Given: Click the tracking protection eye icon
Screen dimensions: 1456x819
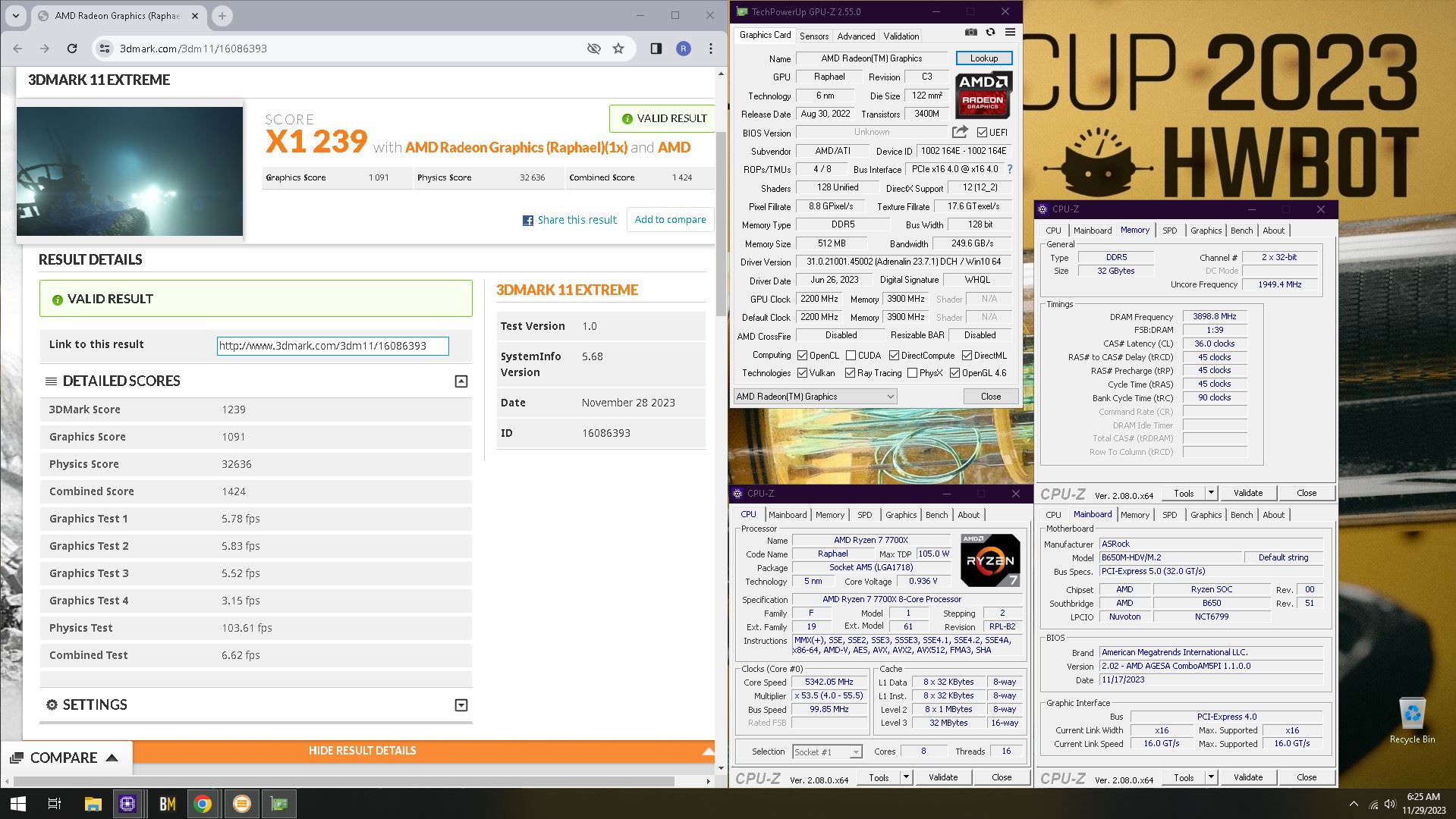Looking at the screenshot, I should (x=594, y=49).
